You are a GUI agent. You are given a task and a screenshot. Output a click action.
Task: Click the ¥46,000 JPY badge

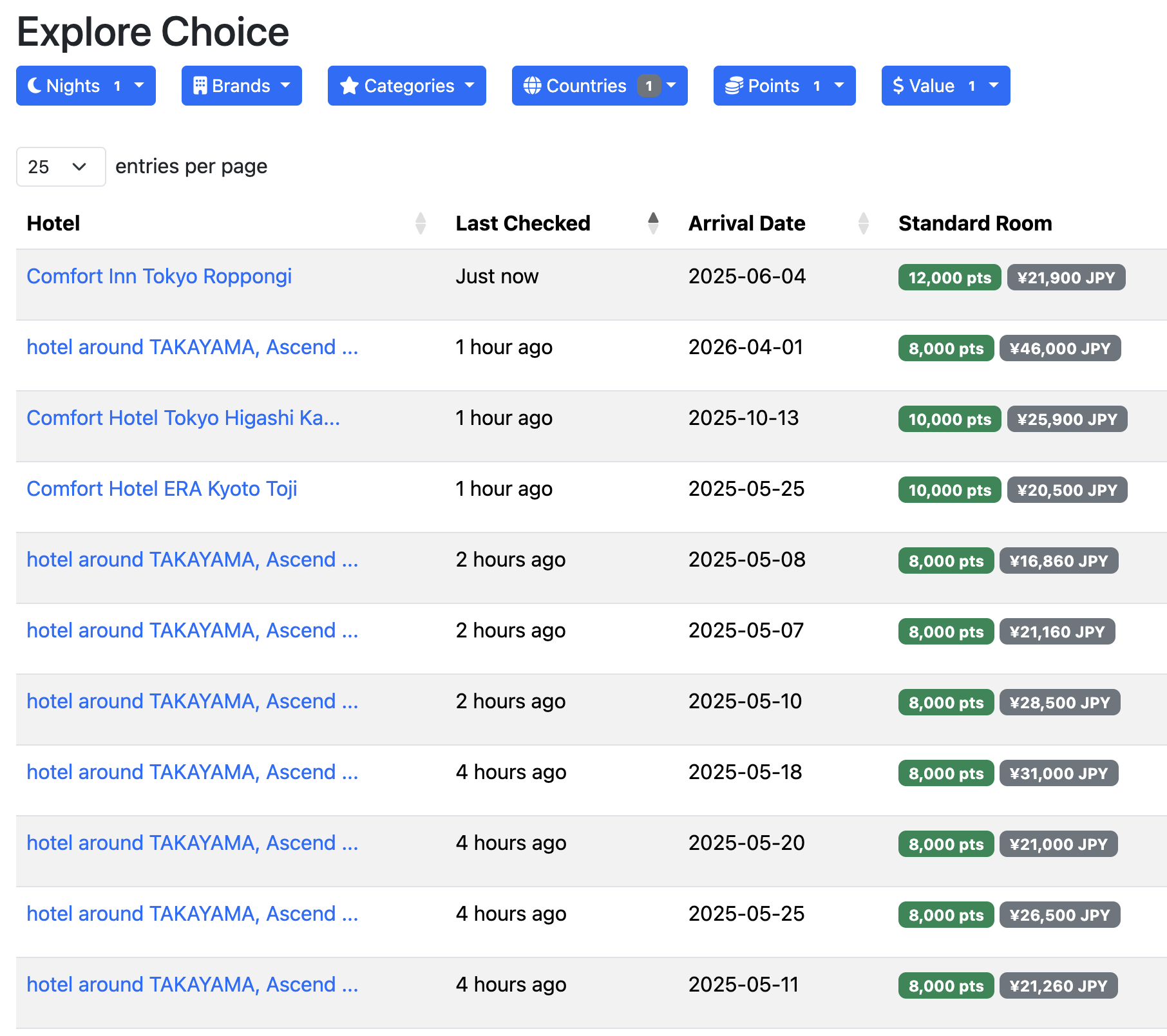(1060, 348)
